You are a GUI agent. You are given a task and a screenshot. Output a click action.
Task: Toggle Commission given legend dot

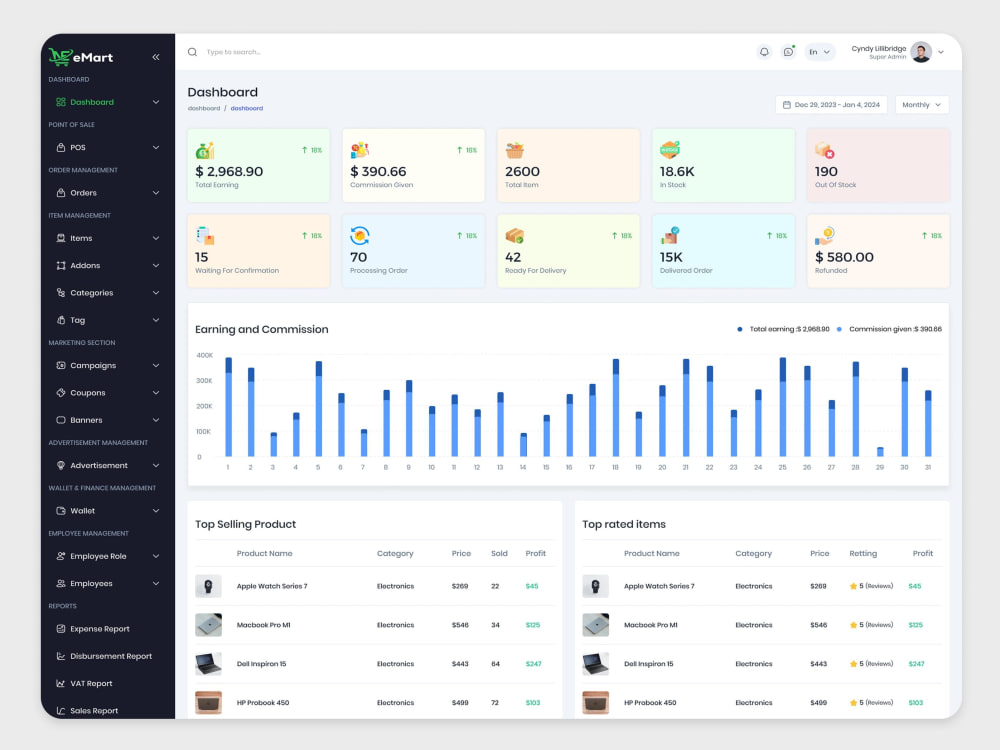(839, 329)
